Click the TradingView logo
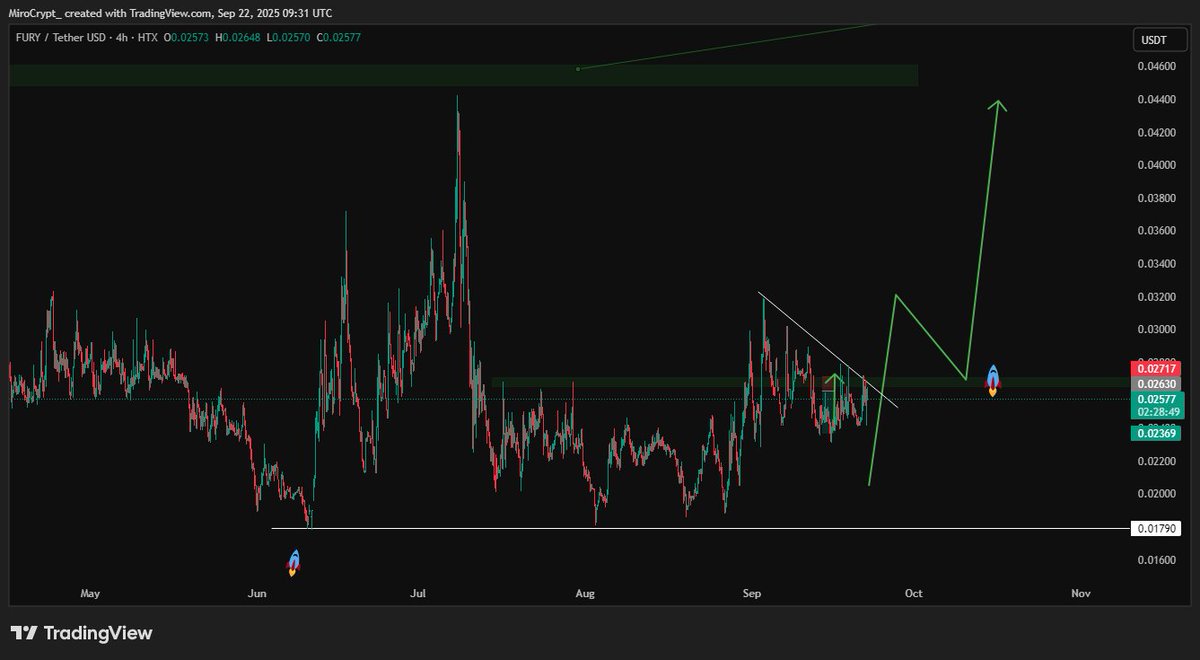The height and width of the screenshot is (660, 1200). tap(82, 633)
